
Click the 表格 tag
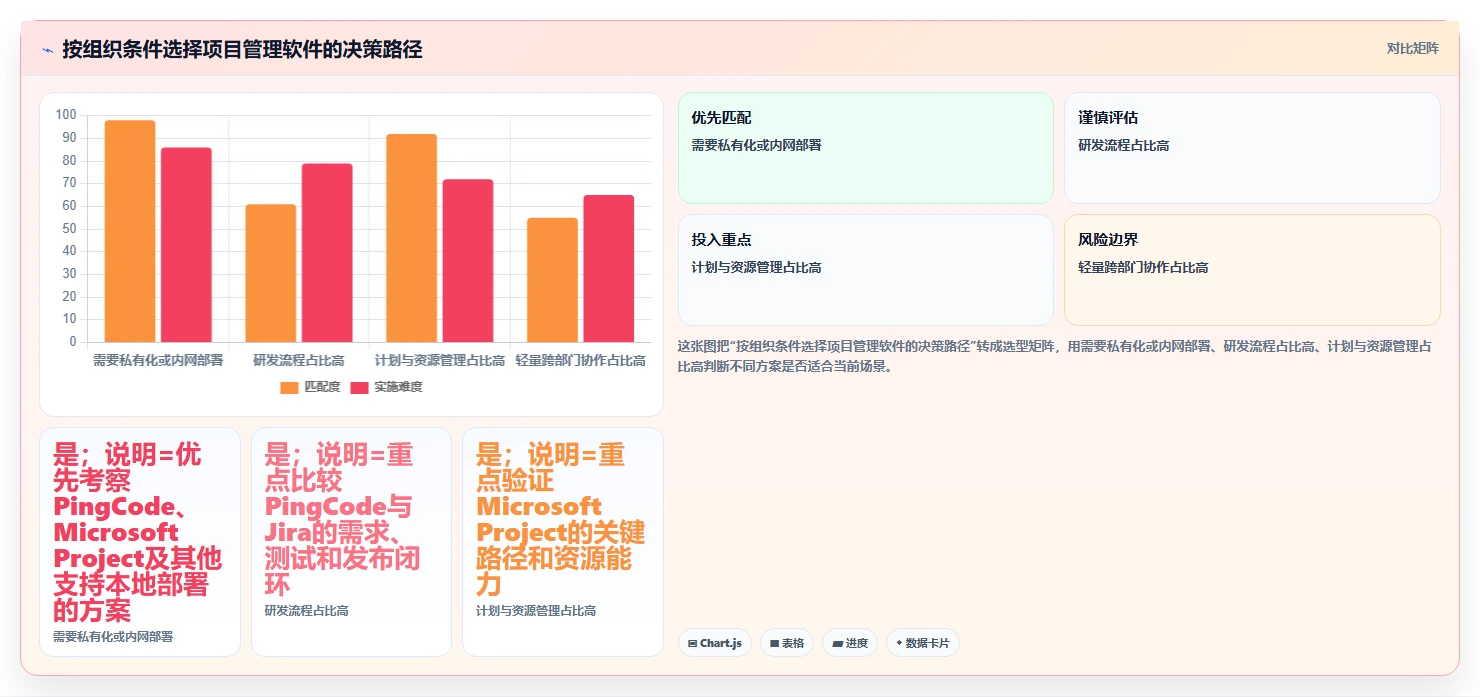coord(787,643)
